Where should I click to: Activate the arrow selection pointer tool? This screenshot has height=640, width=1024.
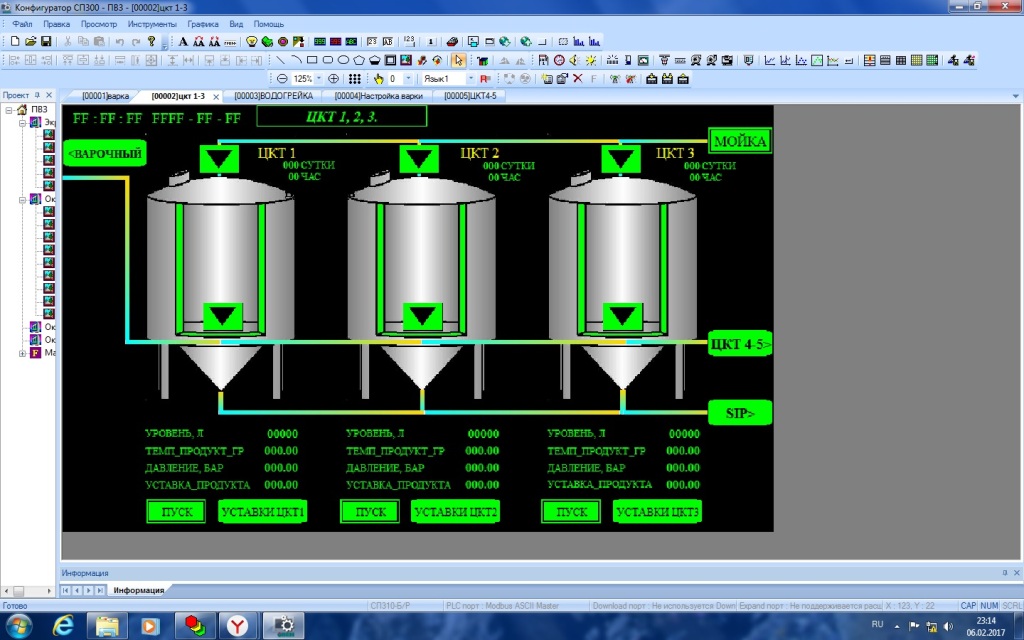click(459, 60)
